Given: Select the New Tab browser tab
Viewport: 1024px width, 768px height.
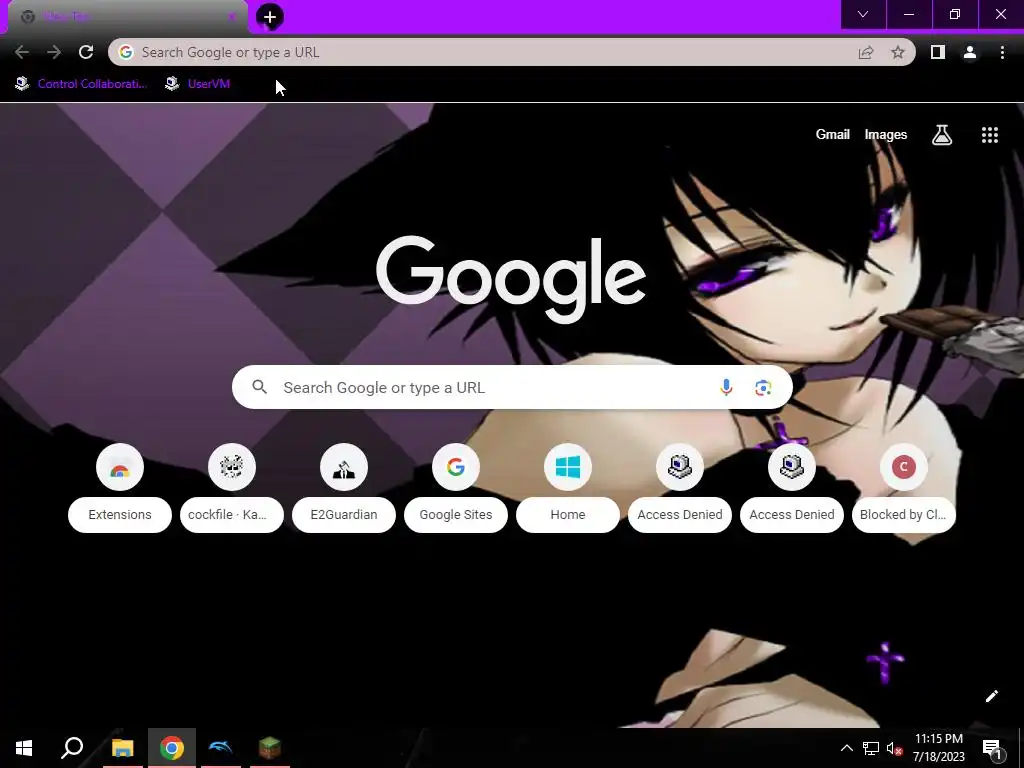Looking at the screenshot, I should point(127,17).
